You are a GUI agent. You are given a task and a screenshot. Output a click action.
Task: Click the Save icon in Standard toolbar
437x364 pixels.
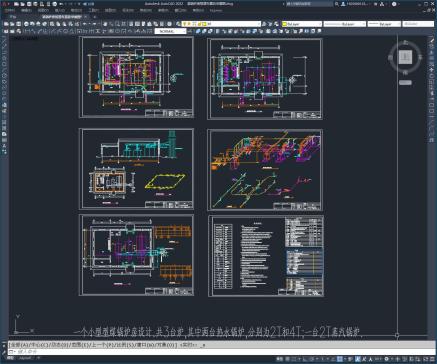(19, 24)
